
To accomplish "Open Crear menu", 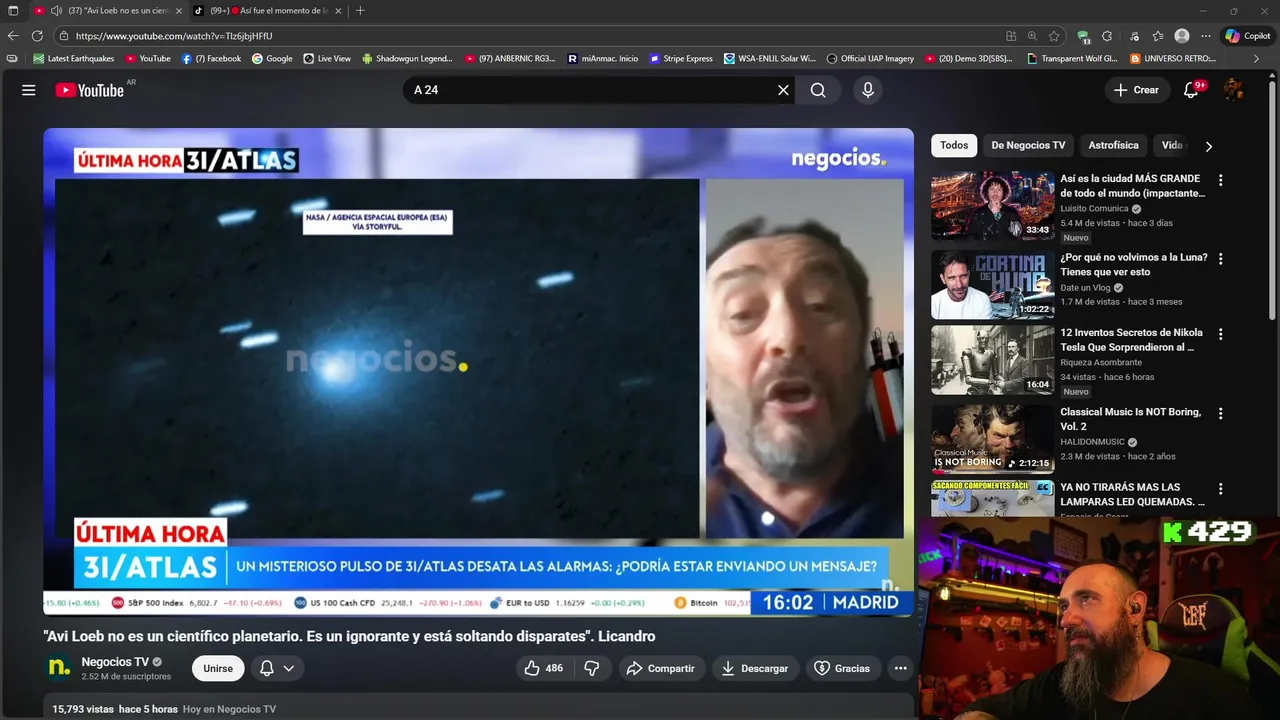I will (x=1136, y=90).
